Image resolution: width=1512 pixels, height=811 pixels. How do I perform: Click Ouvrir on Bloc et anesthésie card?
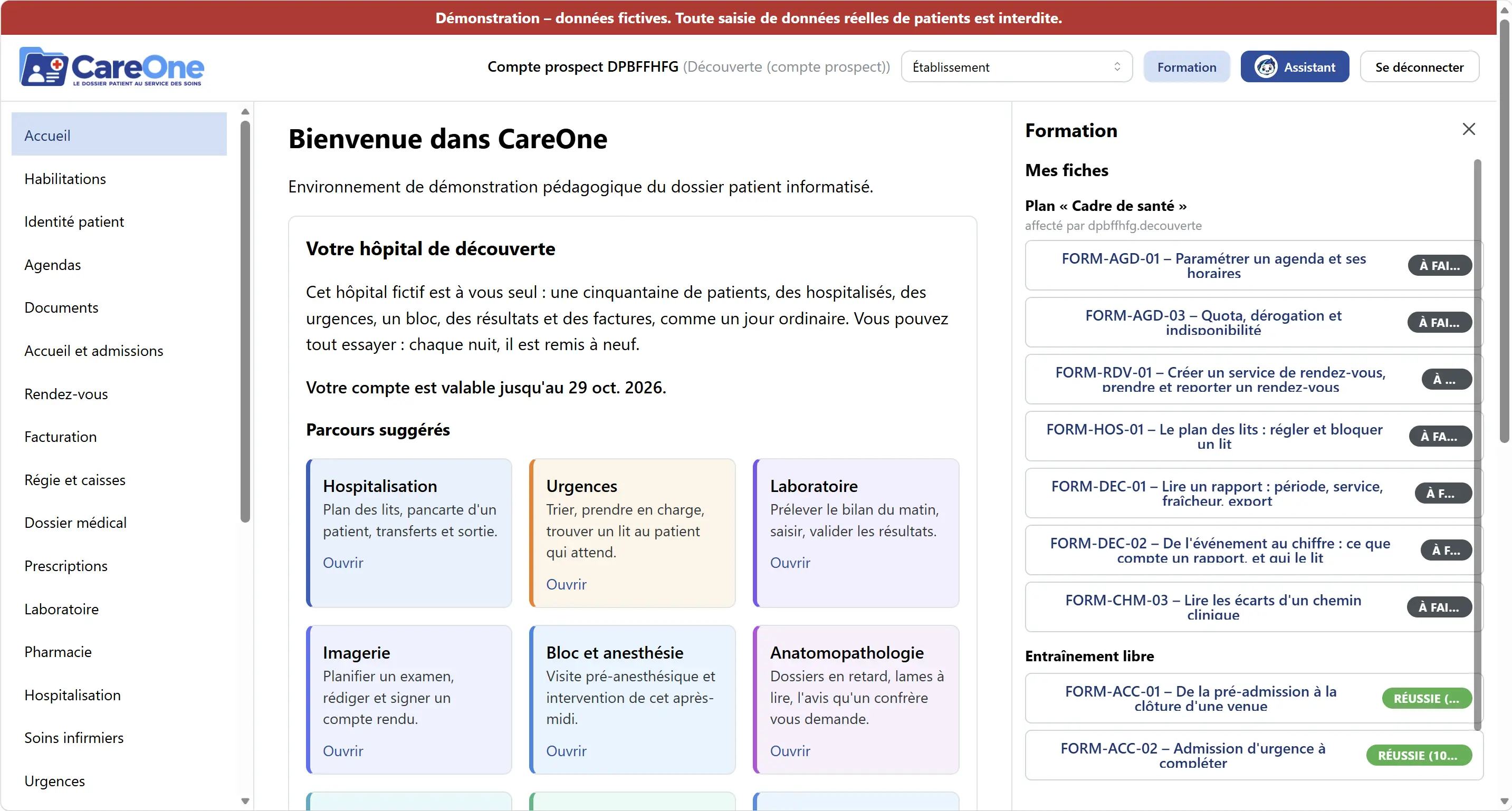(566, 750)
